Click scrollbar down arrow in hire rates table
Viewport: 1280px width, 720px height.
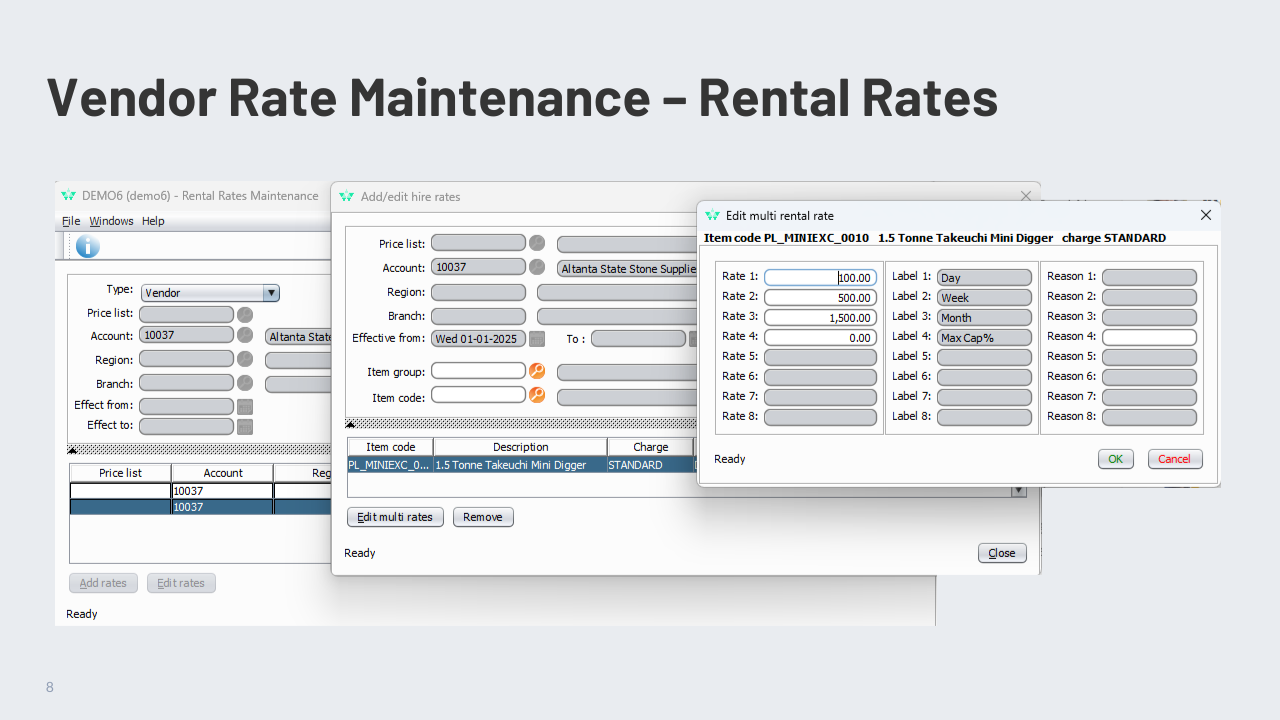coord(1019,491)
